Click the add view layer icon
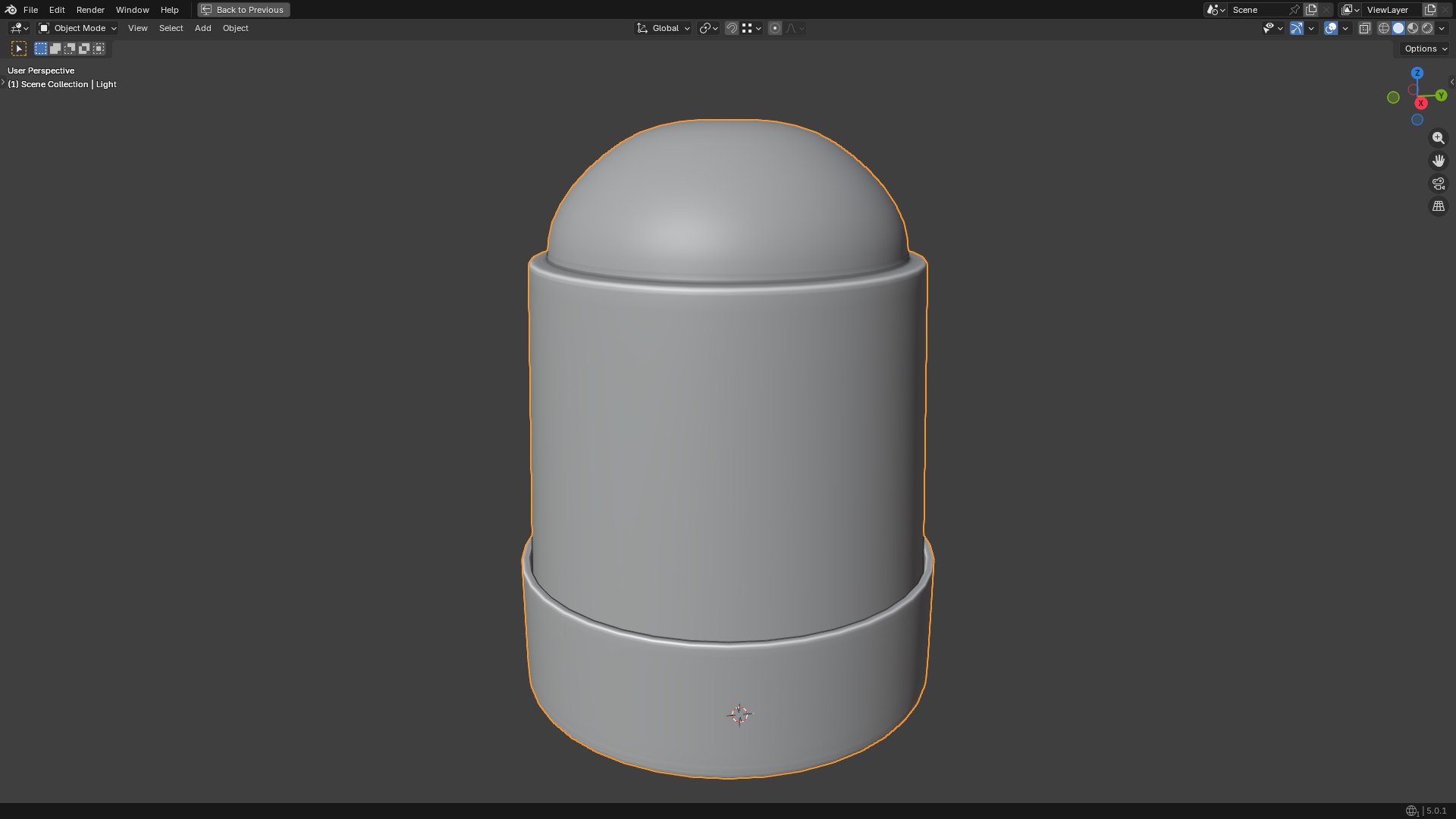The image size is (1456, 819). click(x=1430, y=10)
